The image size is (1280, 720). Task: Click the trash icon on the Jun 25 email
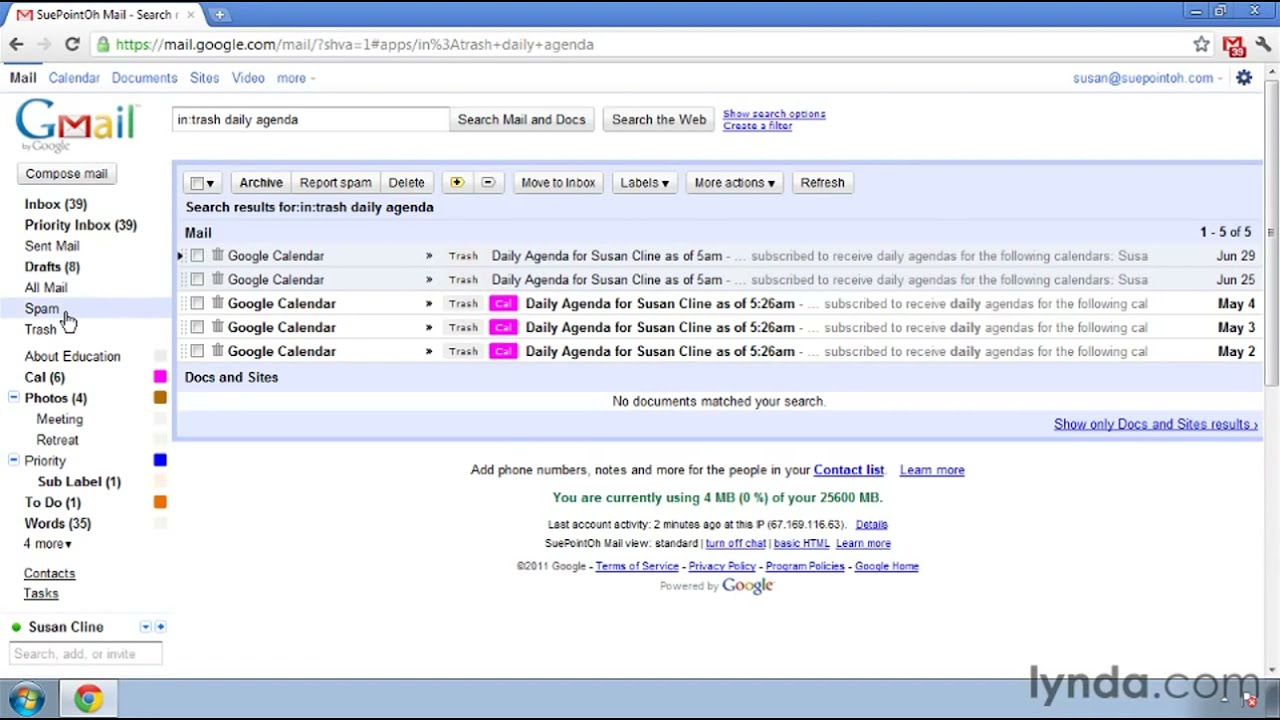point(217,279)
